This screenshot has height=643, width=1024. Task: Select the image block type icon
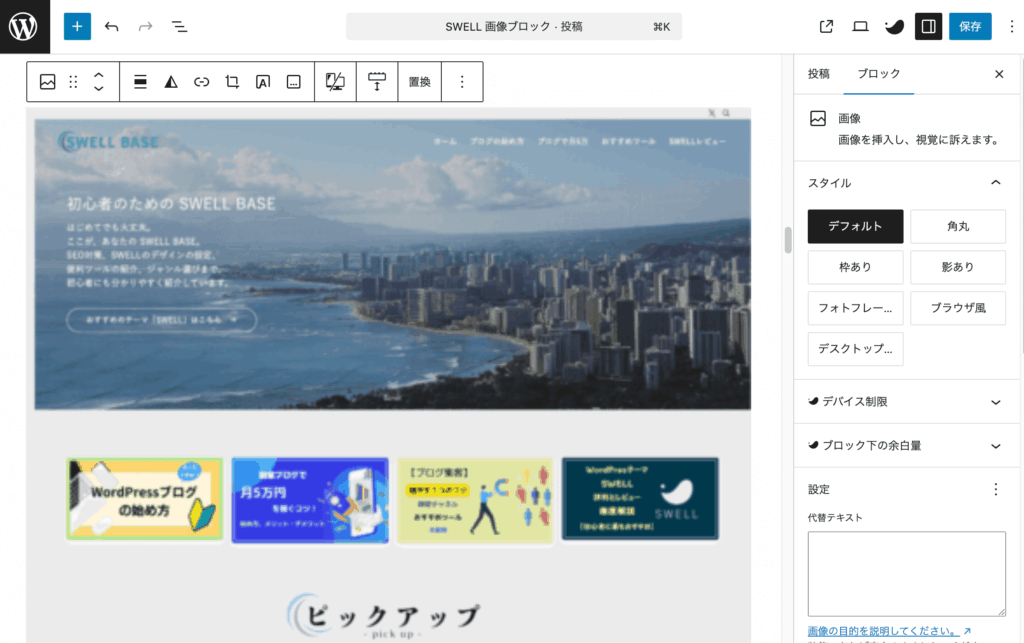click(x=47, y=82)
